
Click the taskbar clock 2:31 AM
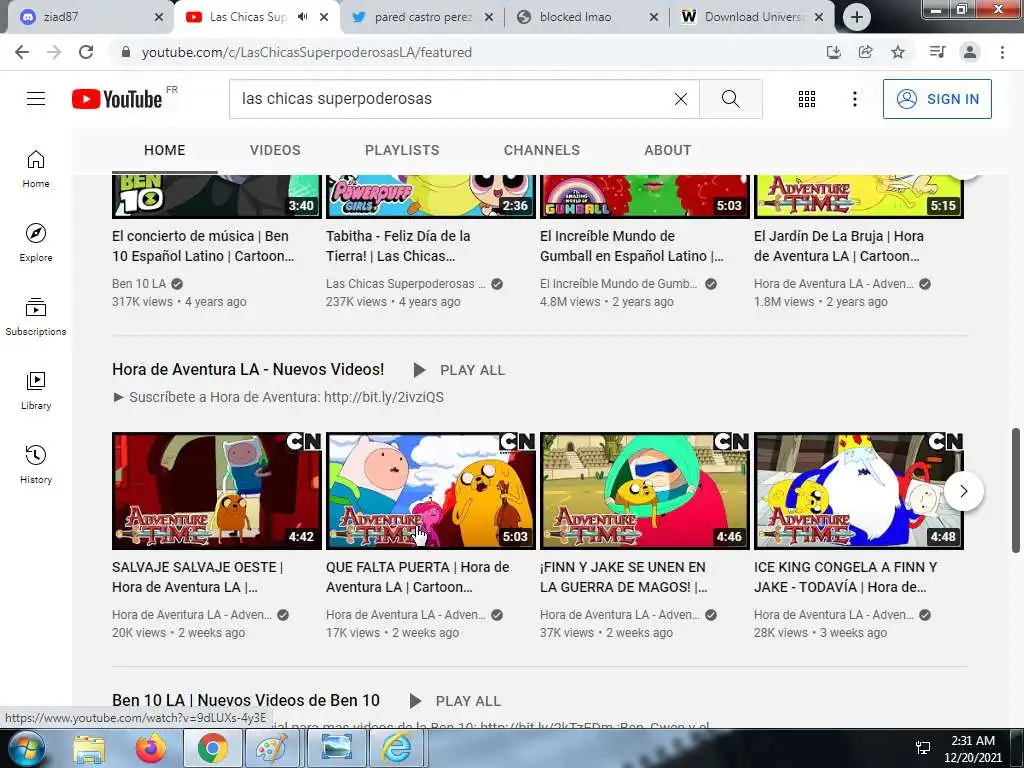(x=973, y=741)
